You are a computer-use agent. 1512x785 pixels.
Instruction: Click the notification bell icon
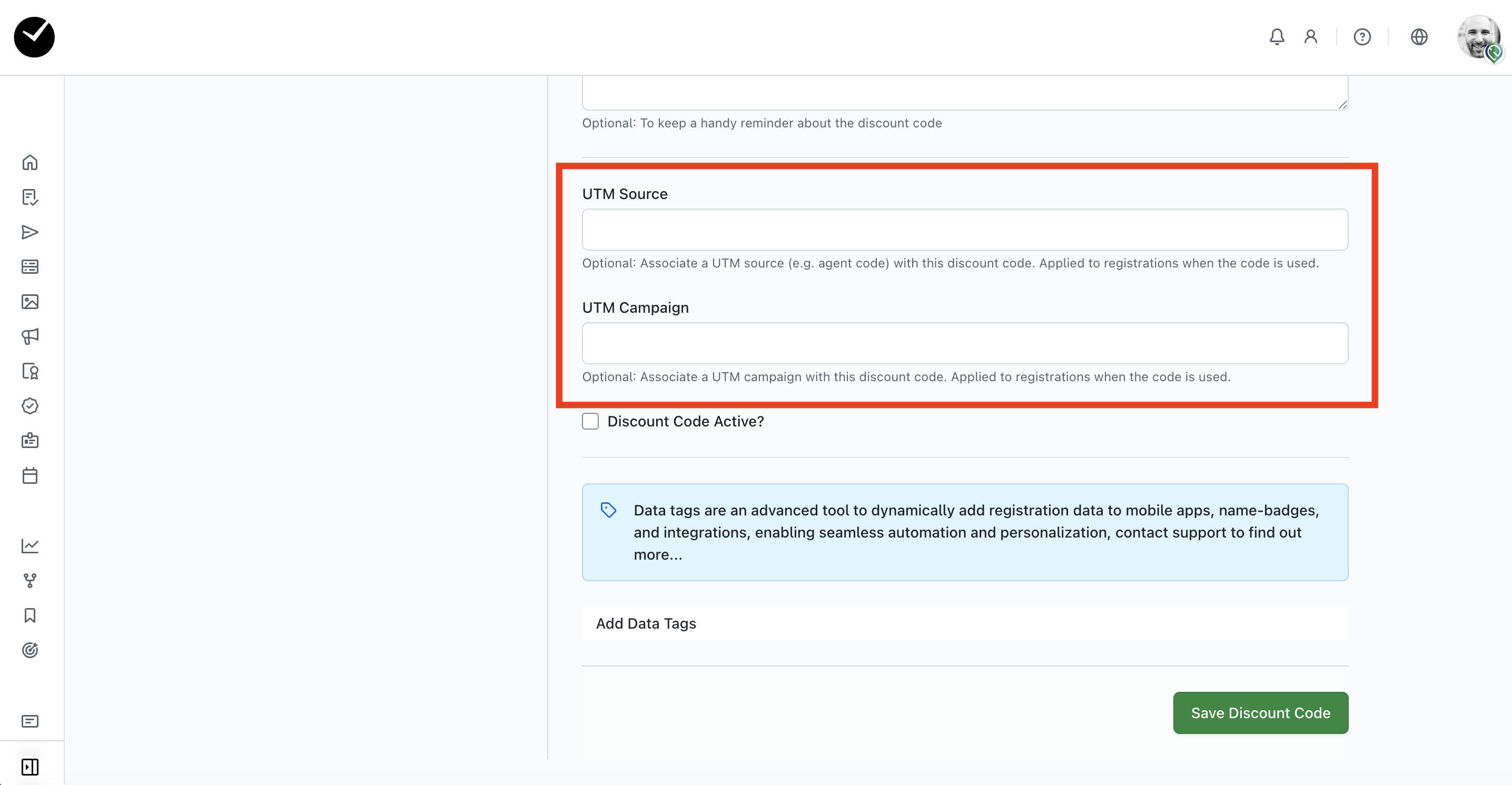coord(1277,37)
